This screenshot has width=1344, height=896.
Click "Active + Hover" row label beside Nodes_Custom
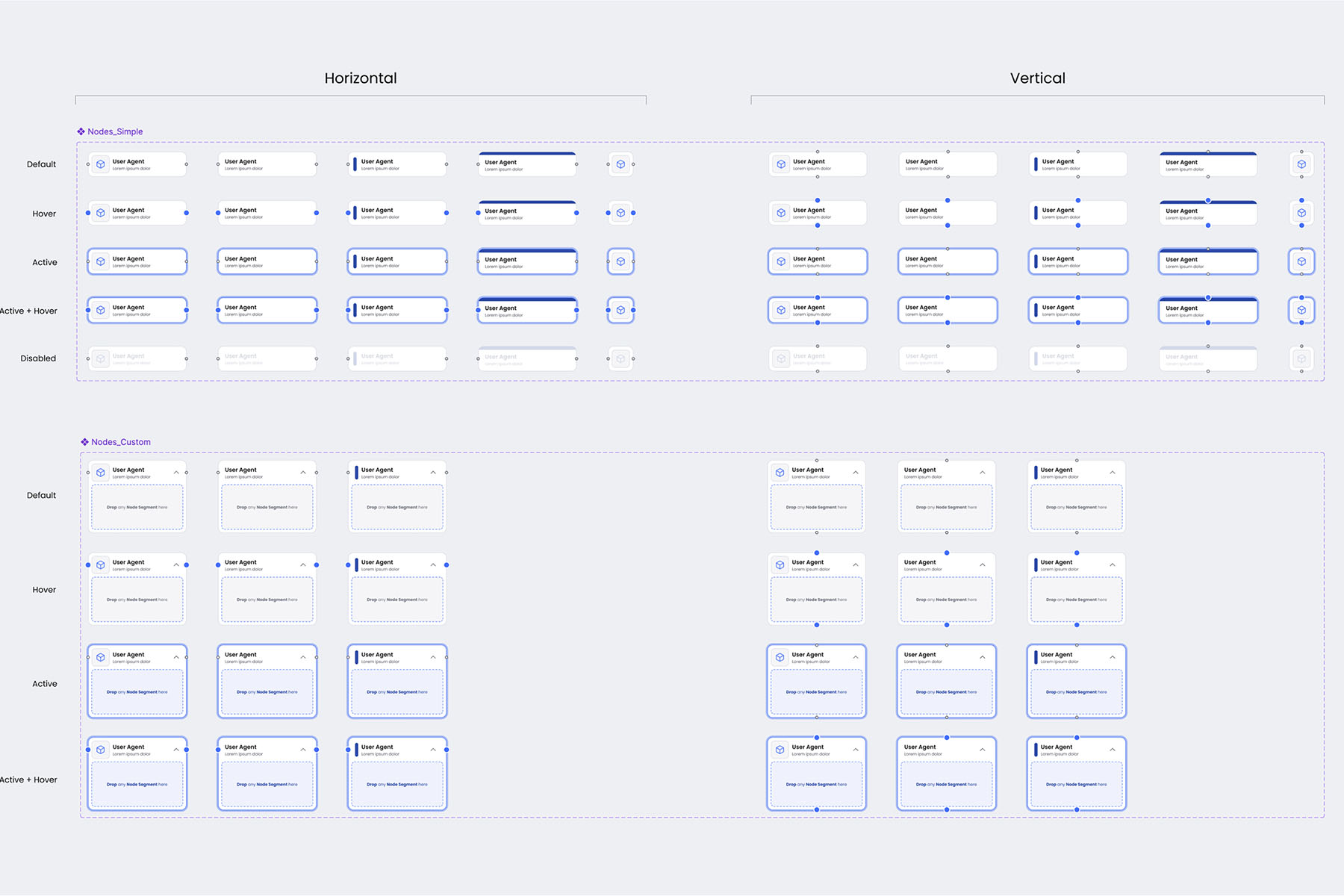click(28, 780)
